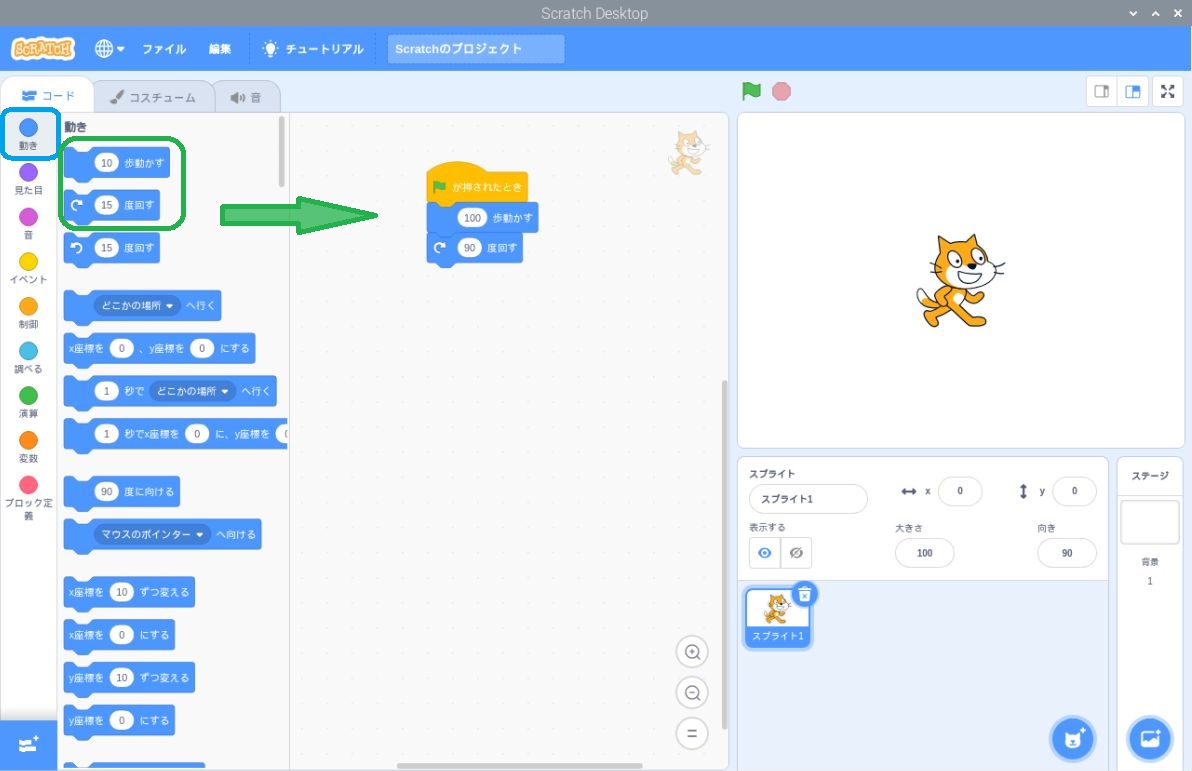Viewport: 1192px width, 771px height.
Task: Open the イベント (Events) block category
Action: (x=28, y=263)
